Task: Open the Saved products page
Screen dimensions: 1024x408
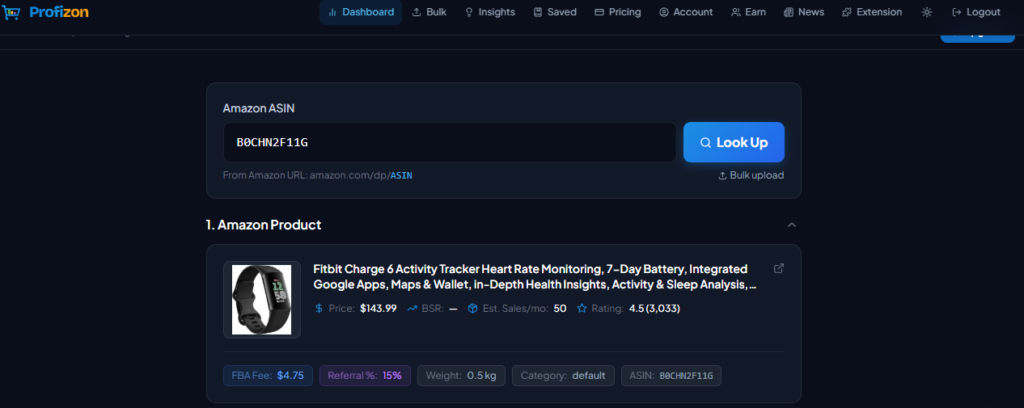Action: pos(555,12)
